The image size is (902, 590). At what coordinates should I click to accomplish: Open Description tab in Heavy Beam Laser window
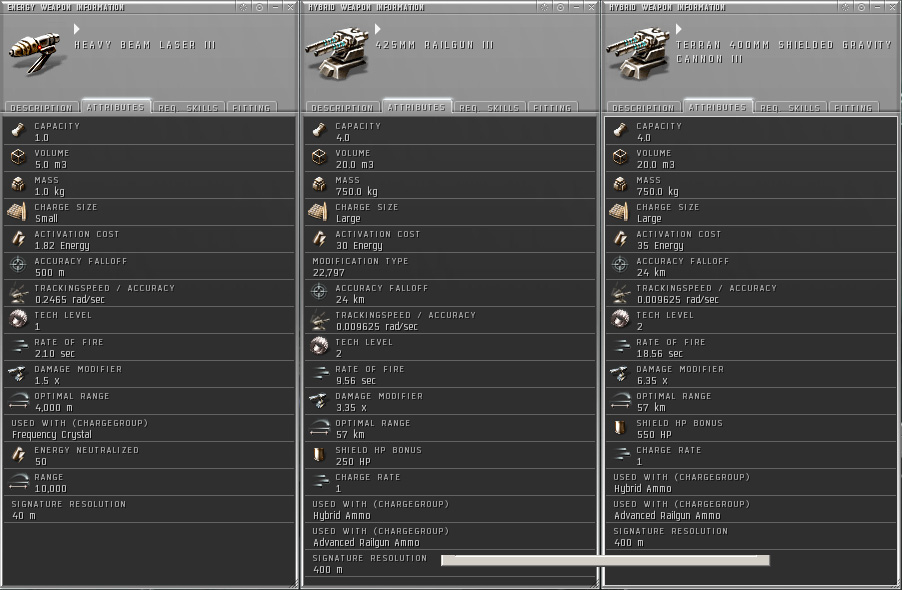click(41, 108)
